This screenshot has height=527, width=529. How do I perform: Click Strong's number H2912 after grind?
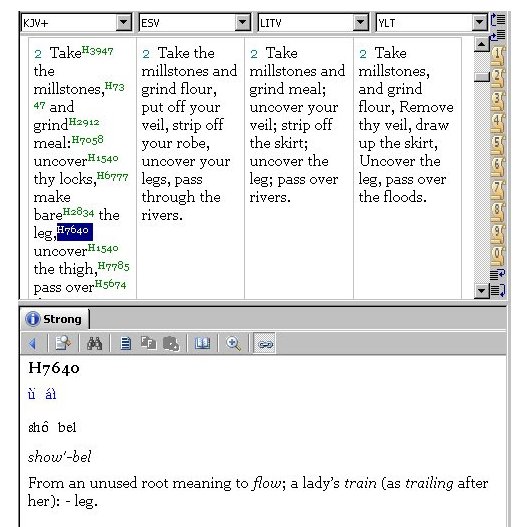pyautogui.click(x=84, y=122)
